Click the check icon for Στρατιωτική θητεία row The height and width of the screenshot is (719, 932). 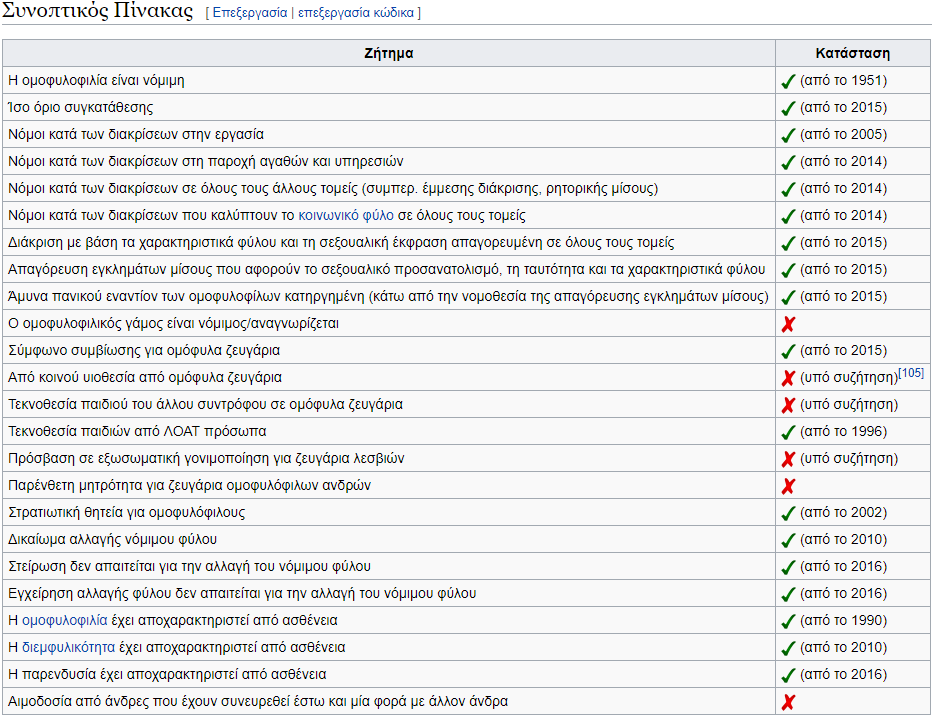coord(788,513)
